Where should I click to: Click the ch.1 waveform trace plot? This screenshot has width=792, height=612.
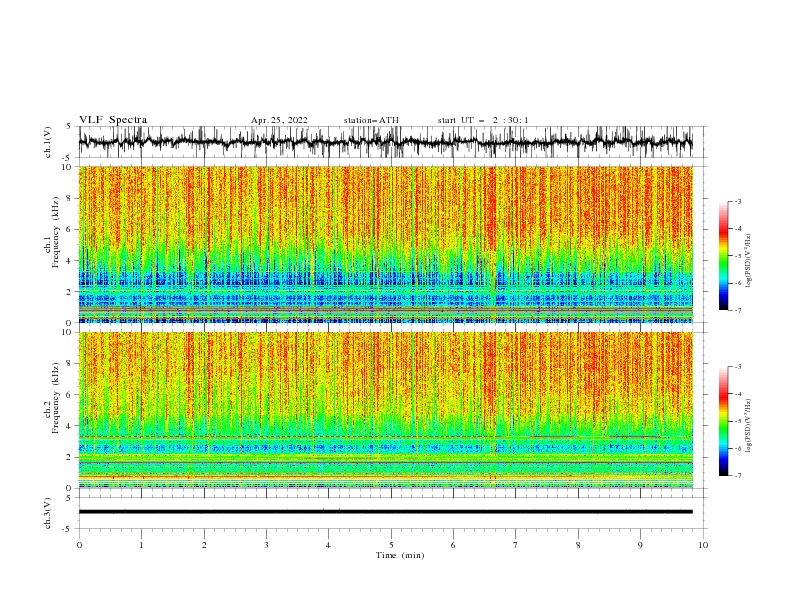[x=385, y=142]
